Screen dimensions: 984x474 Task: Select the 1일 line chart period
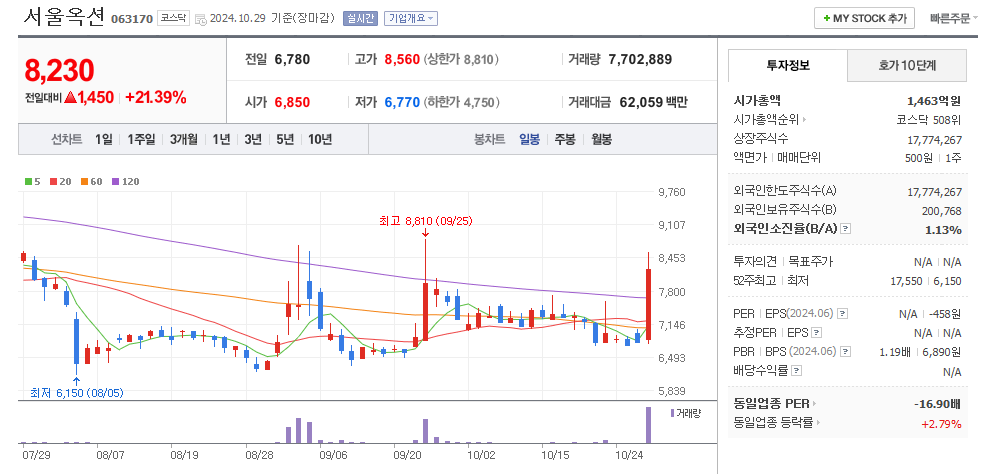coord(104,139)
